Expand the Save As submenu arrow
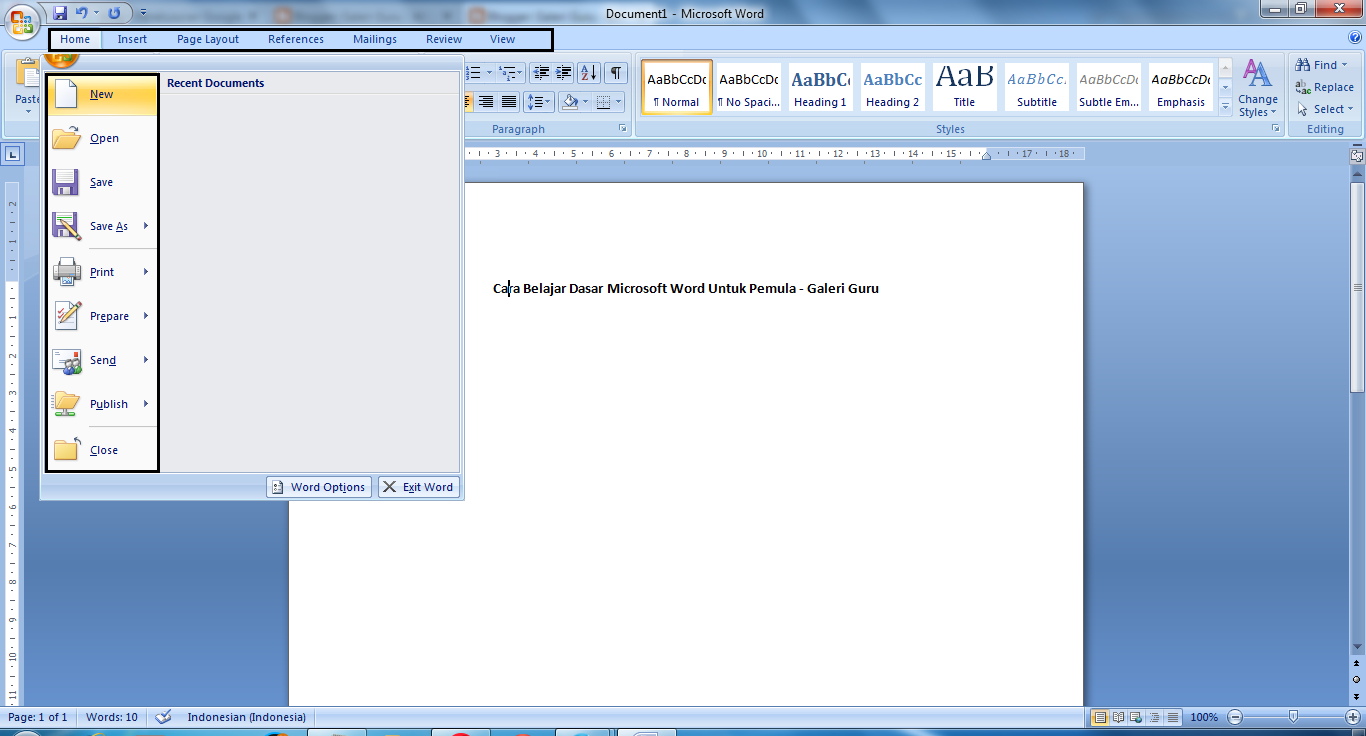1366x736 pixels. click(146, 226)
